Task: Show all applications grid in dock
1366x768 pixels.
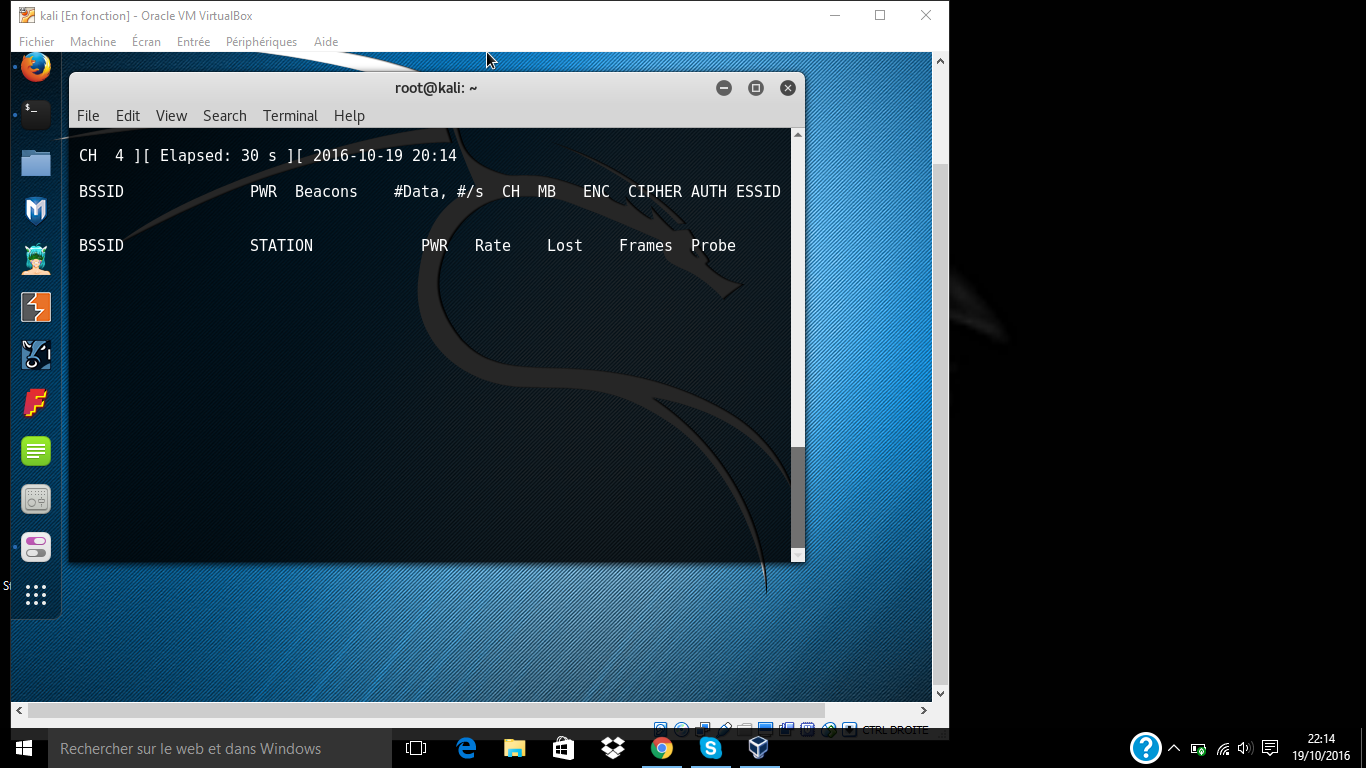Action: pos(36,595)
